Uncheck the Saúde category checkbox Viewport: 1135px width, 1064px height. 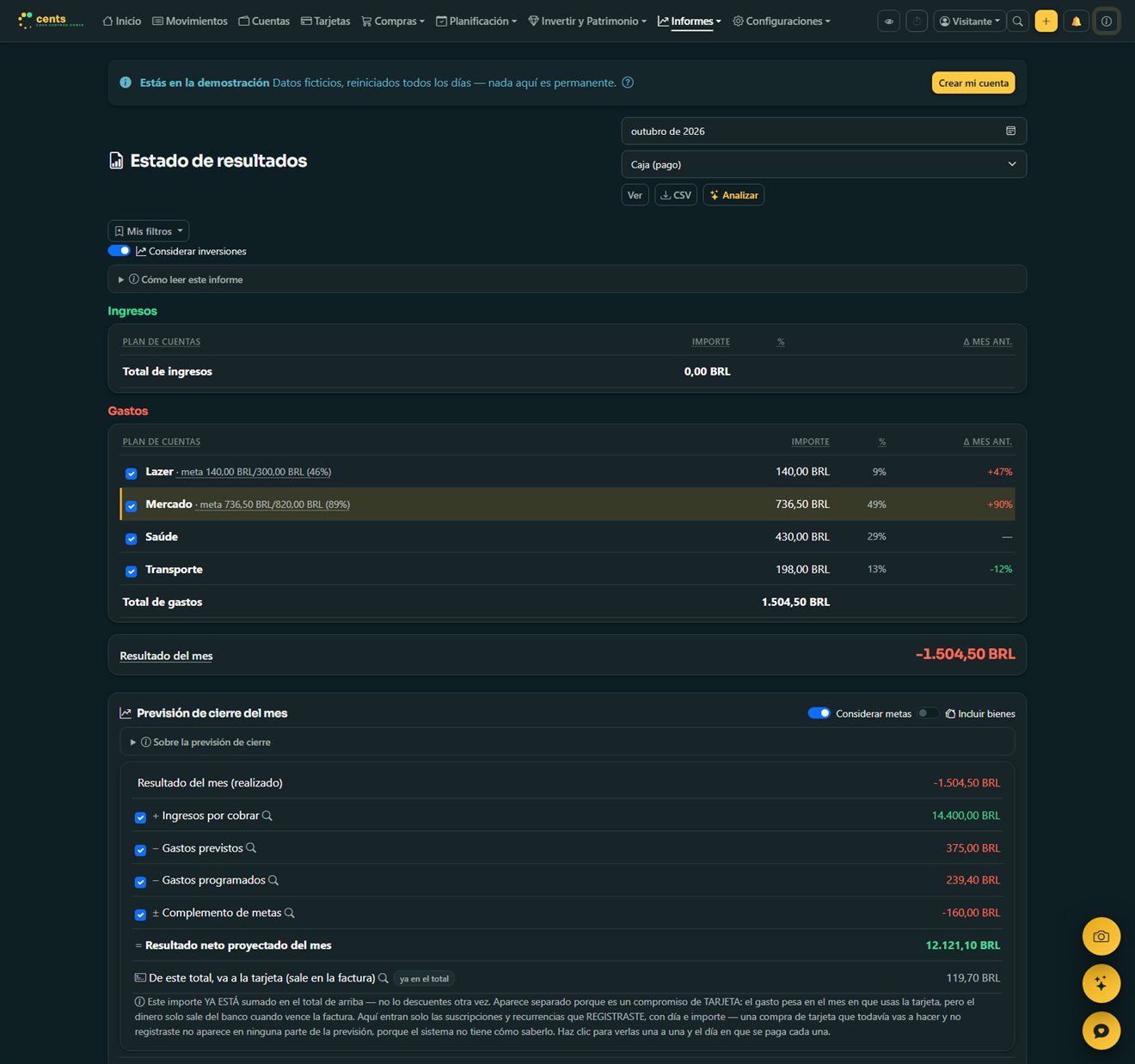(x=132, y=538)
